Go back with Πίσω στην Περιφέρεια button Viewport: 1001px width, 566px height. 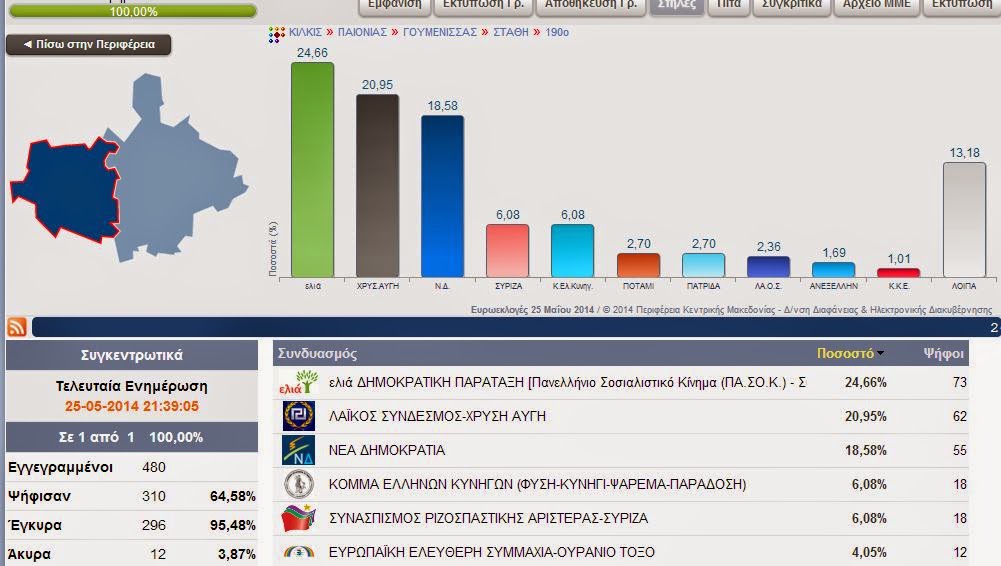pyautogui.click(x=89, y=45)
